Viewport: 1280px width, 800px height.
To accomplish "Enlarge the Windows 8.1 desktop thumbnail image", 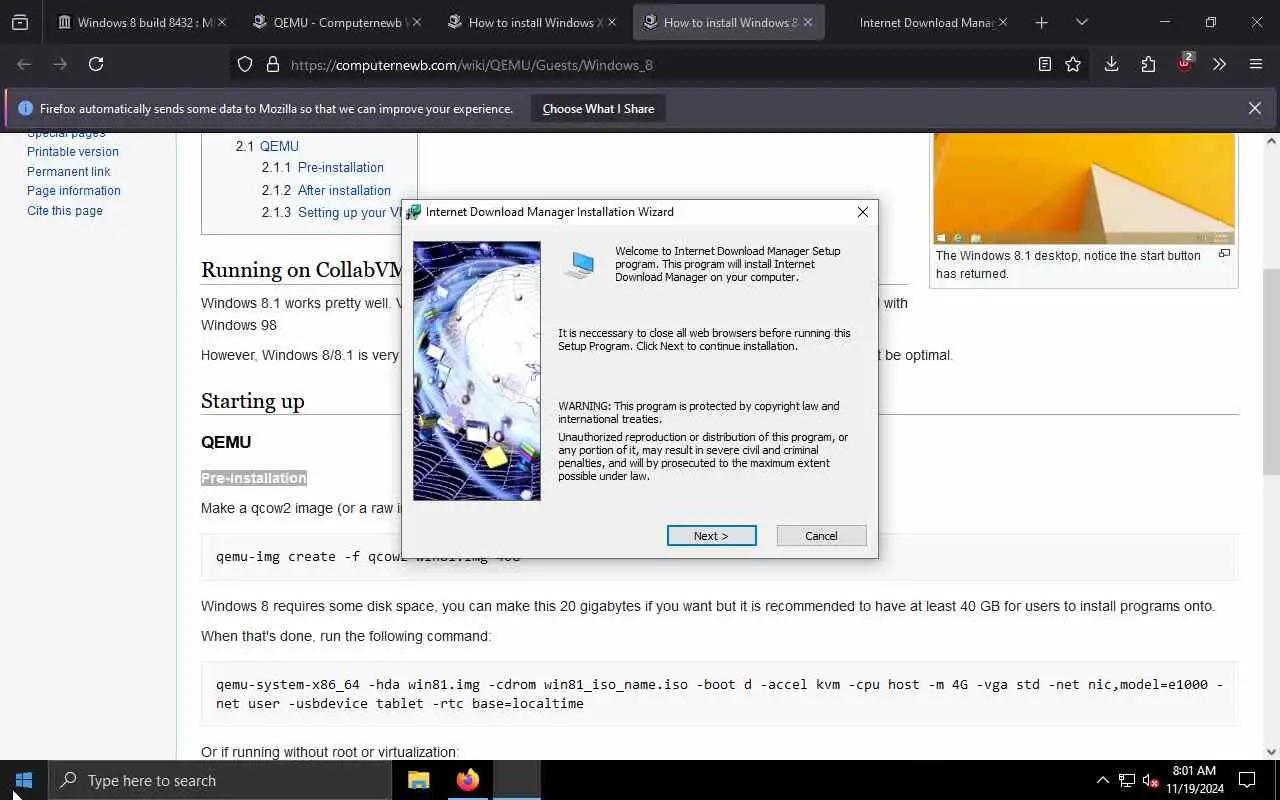I will [1084, 189].
